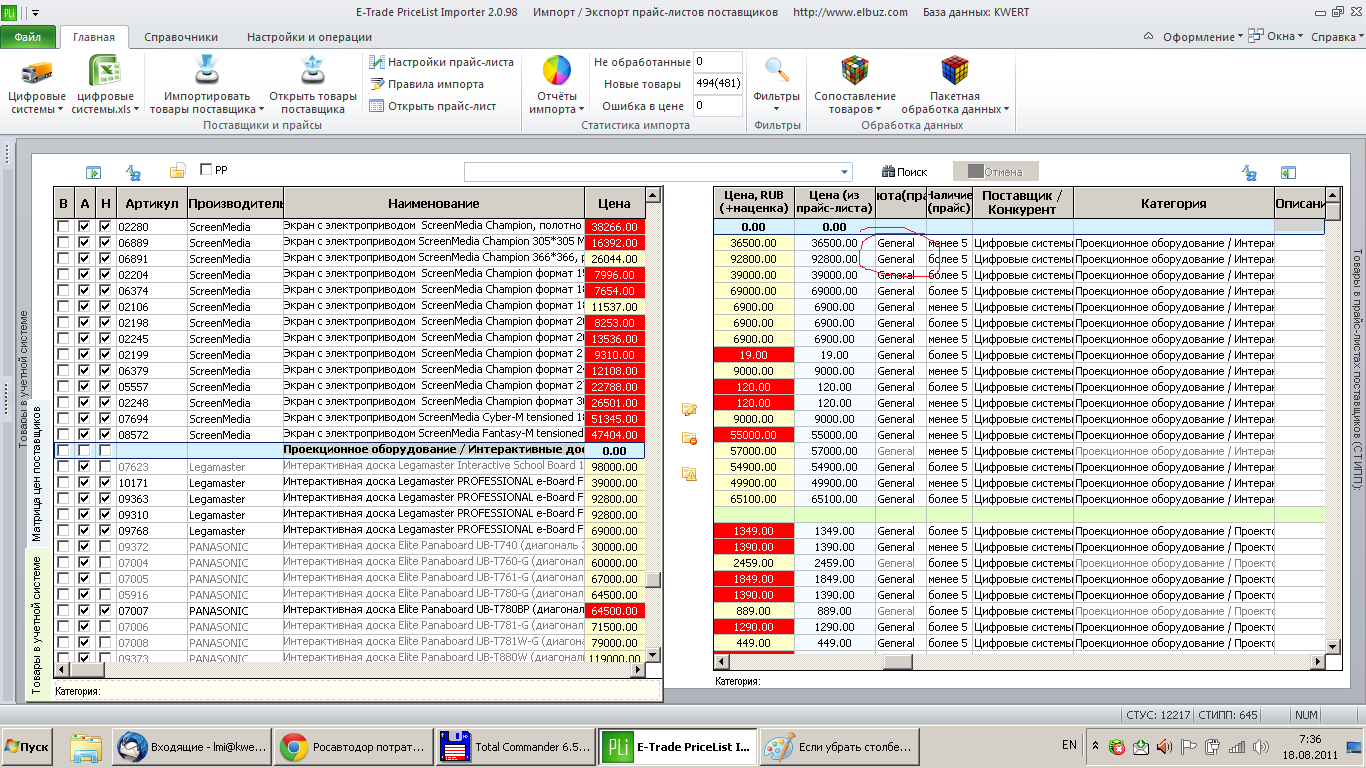1366x768 pixels.
Task: Select the Проекционное оборудование / Интерактивные category row
Action: [x=349, y=451]
